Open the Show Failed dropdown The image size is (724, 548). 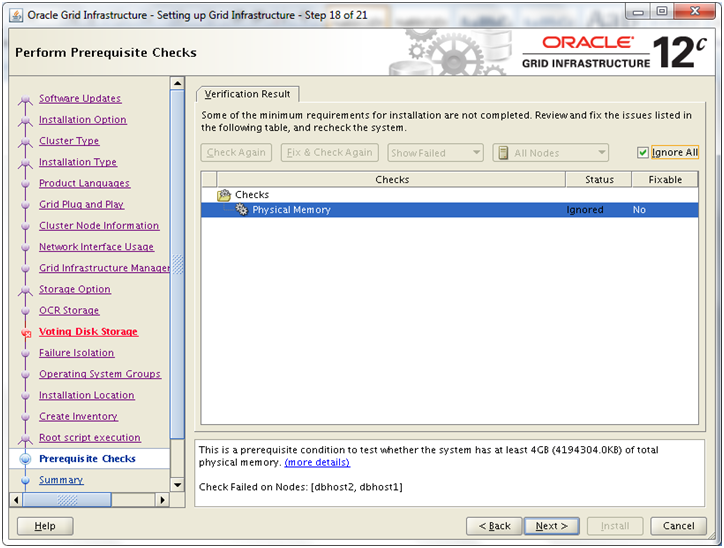pyautogui.click(x=435, y=153)
